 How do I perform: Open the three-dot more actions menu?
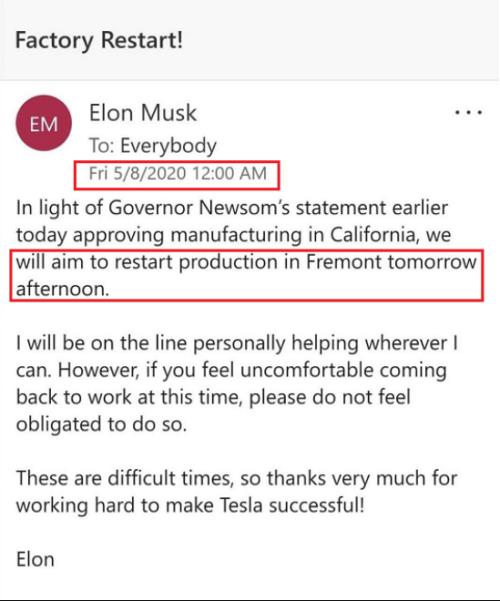pos(468,112)
